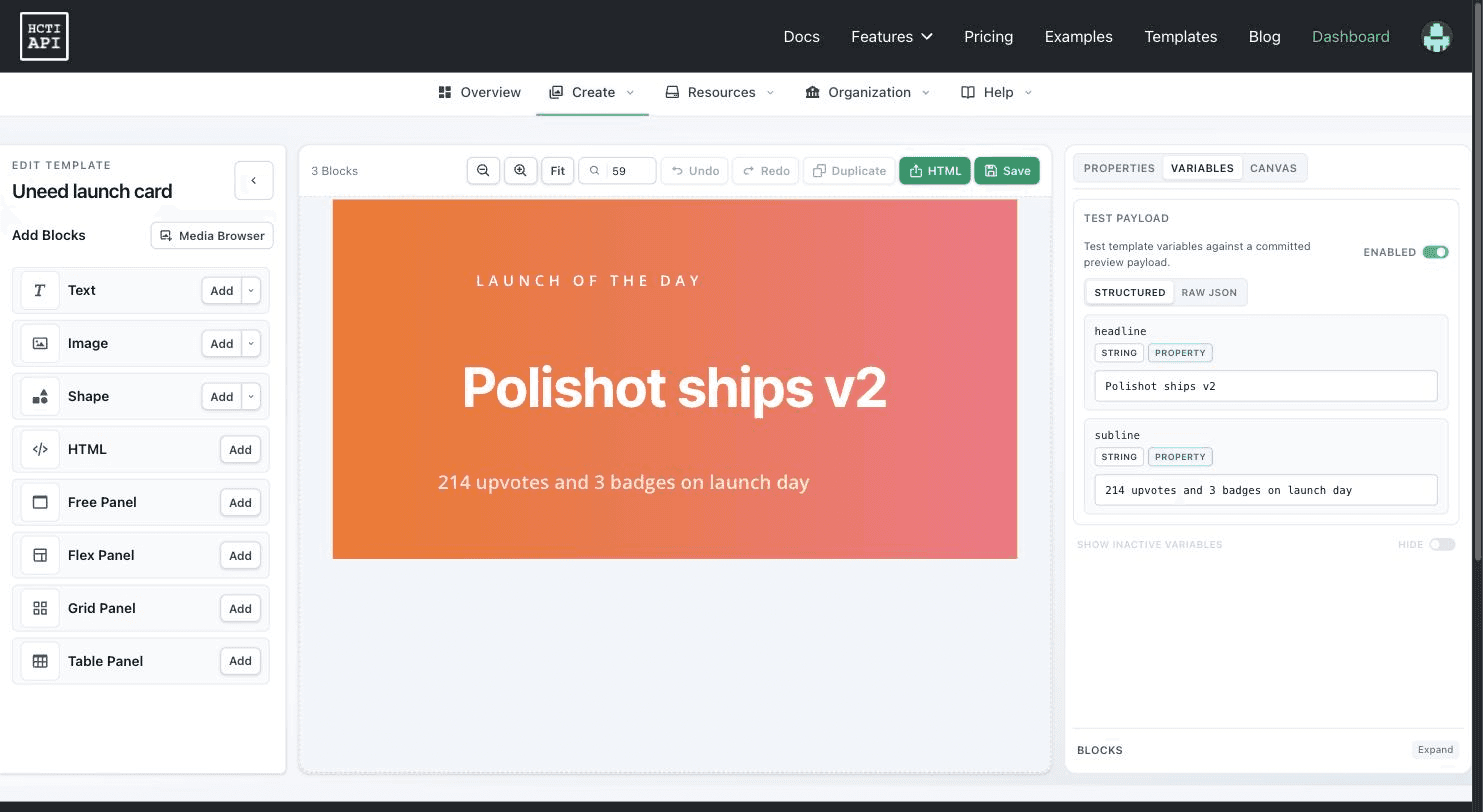The height and width of the screenshot is (812, 1483).
Task: Open the Resources dropdown menu
Action: [x=720, y=92]
